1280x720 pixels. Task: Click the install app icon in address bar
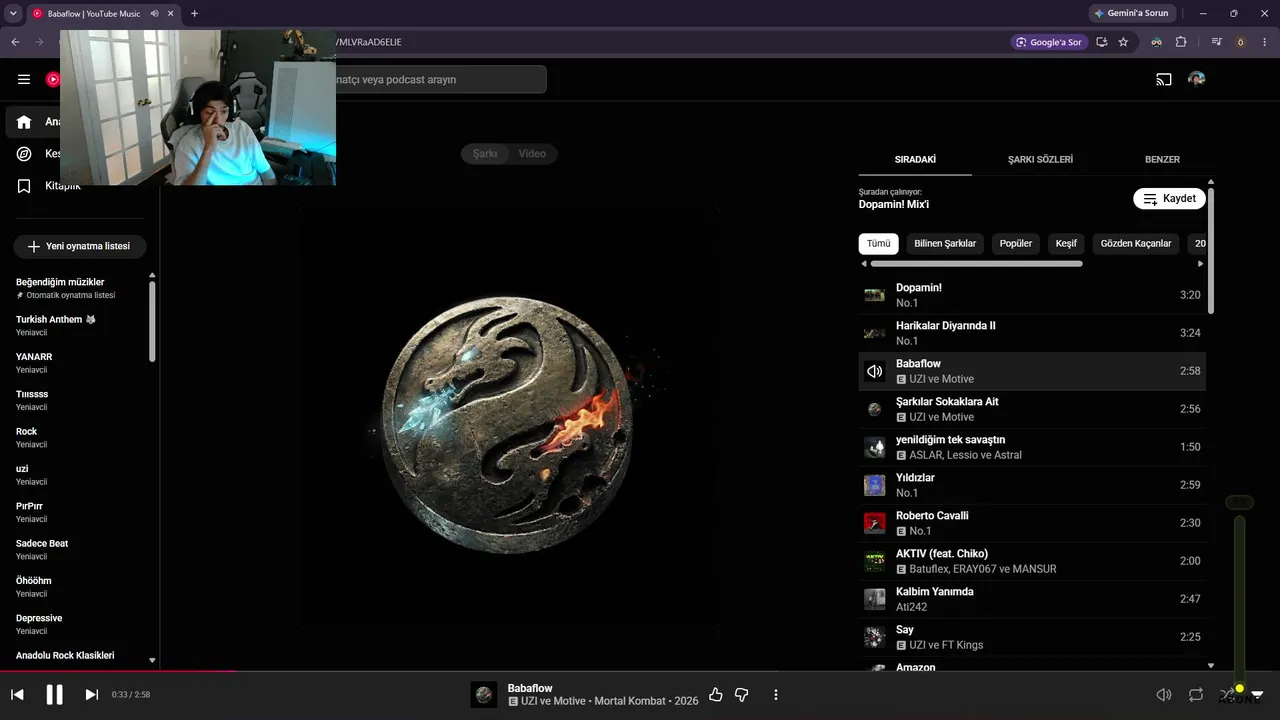click(1101, 42)
